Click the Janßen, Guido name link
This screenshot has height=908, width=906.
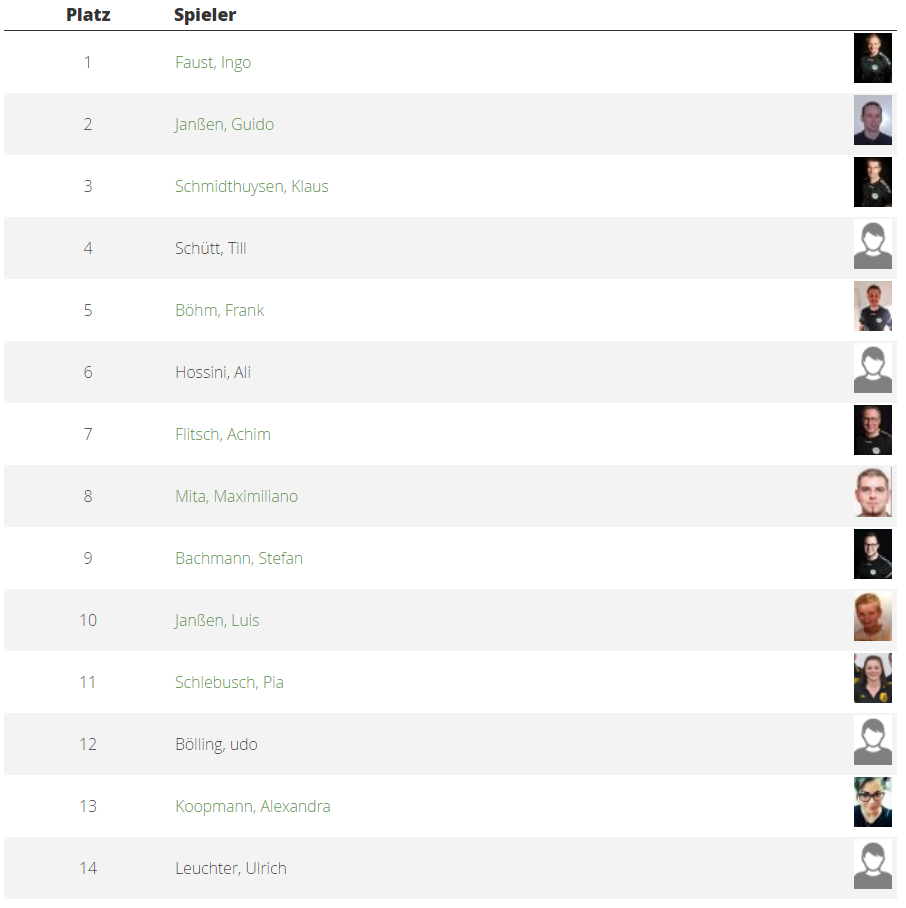click(x=224, y=124)
